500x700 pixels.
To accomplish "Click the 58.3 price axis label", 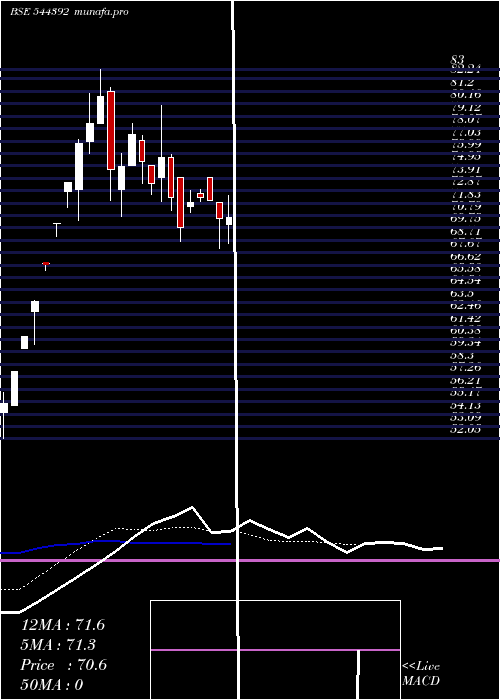I will click(462, 356).
